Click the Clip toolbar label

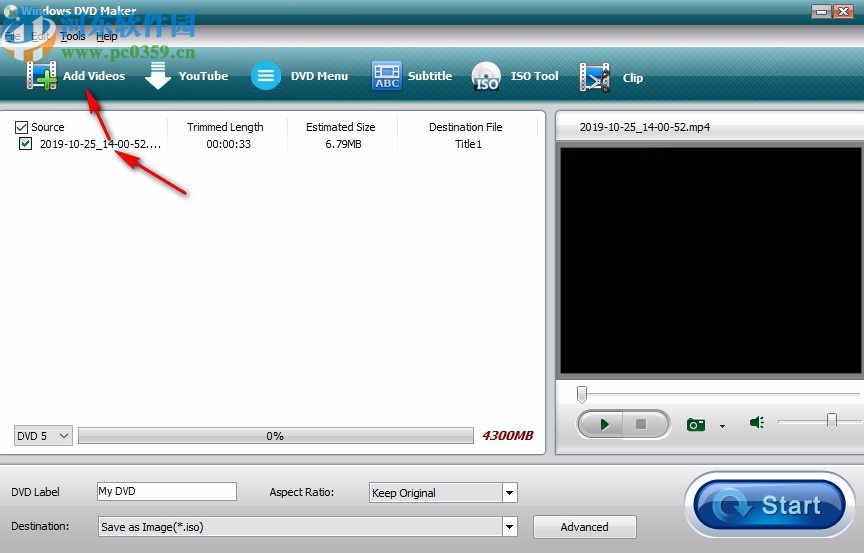pyautogui.click(x=633, y=78)
